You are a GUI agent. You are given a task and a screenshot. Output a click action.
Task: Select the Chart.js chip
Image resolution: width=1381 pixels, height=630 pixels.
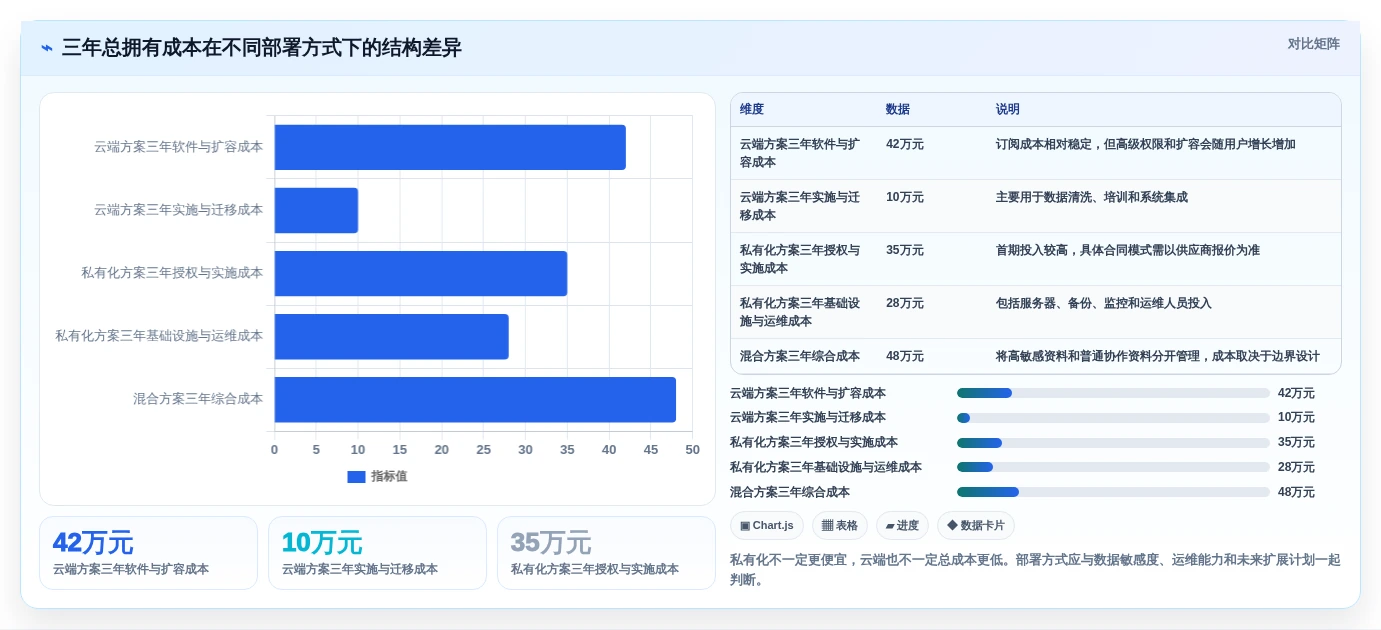[767, 526]
